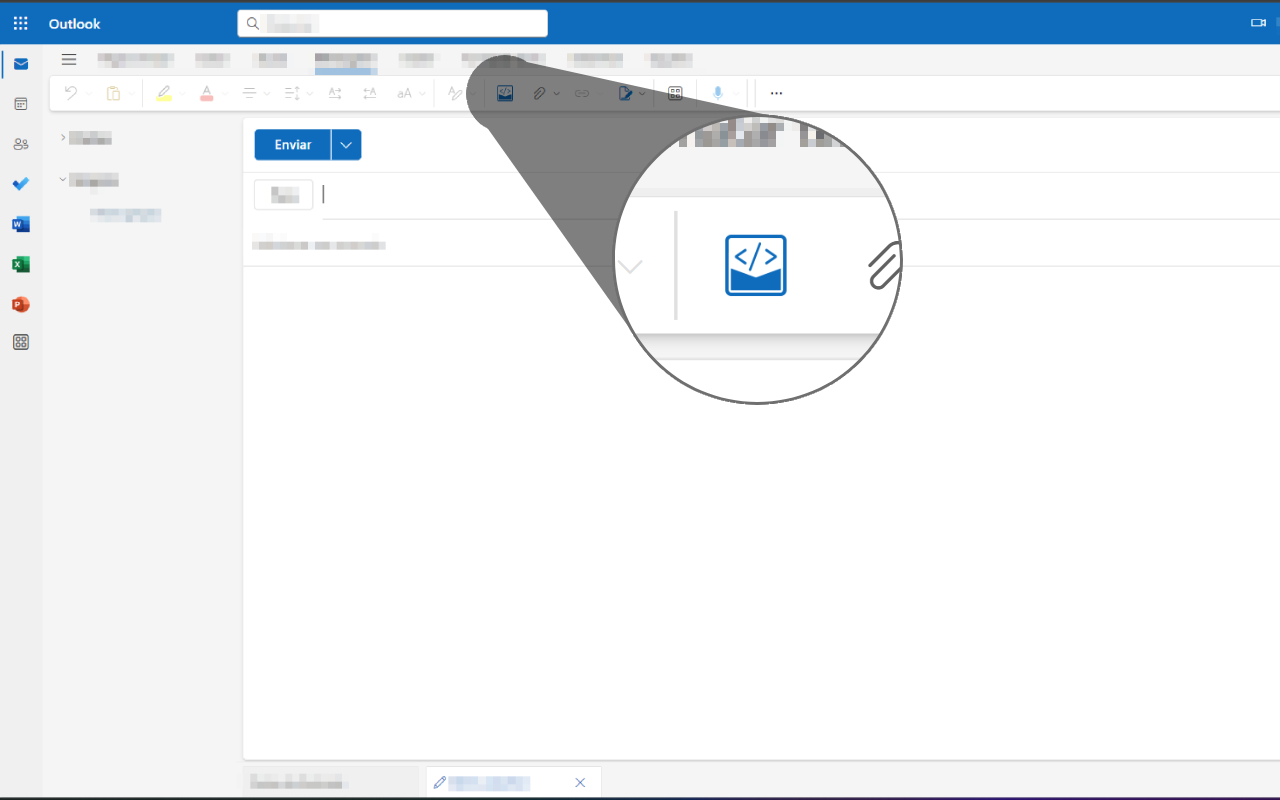Open the To Do checkmark app
The height and width of the screenshot is (800, 1280).
[21, 184]
